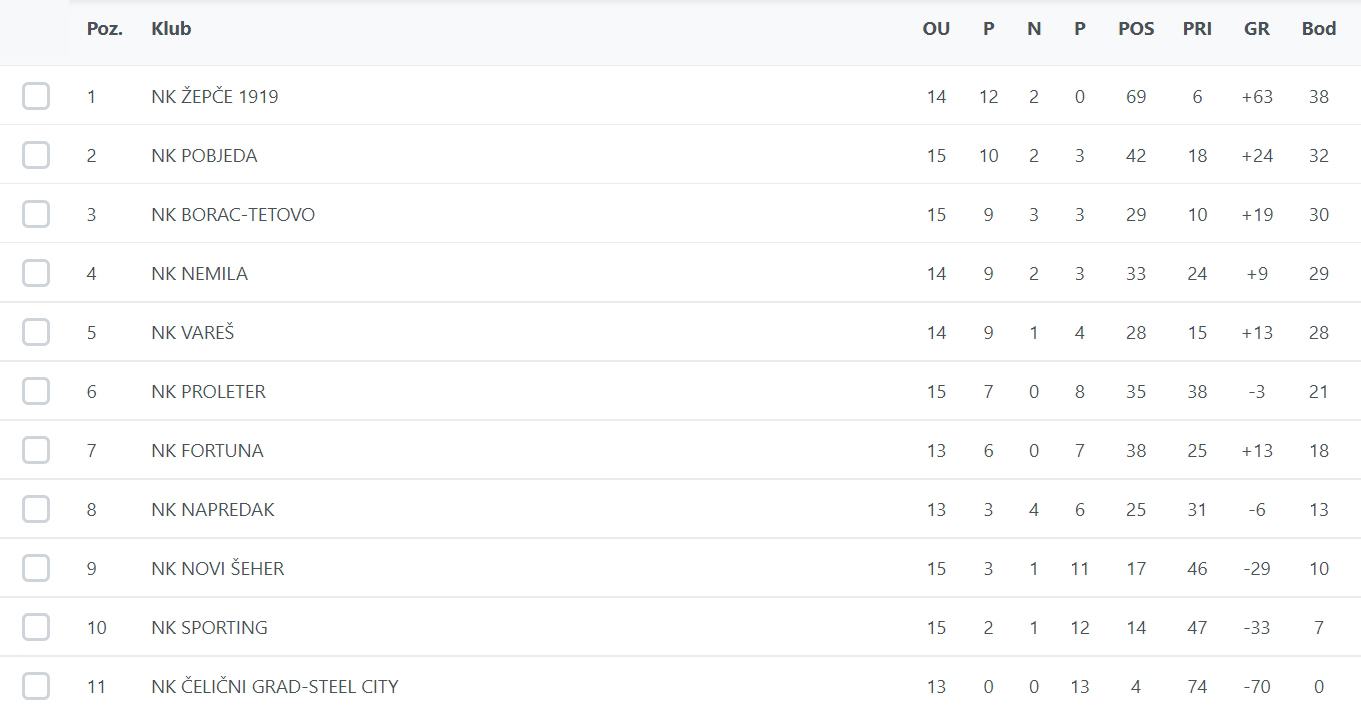Viewport: 1361px width, 713px height.
Task: Select the NK POBJEDA row checkbox
Action: tap(36, 156)
